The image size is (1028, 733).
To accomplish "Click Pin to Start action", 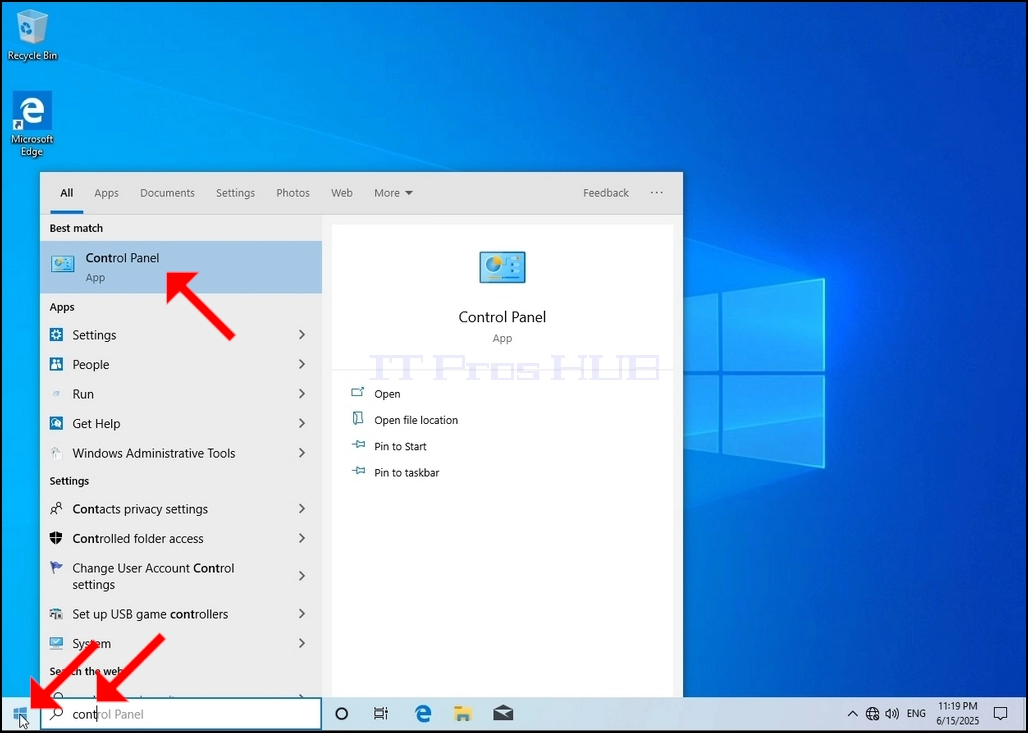I will pos(389,446).
